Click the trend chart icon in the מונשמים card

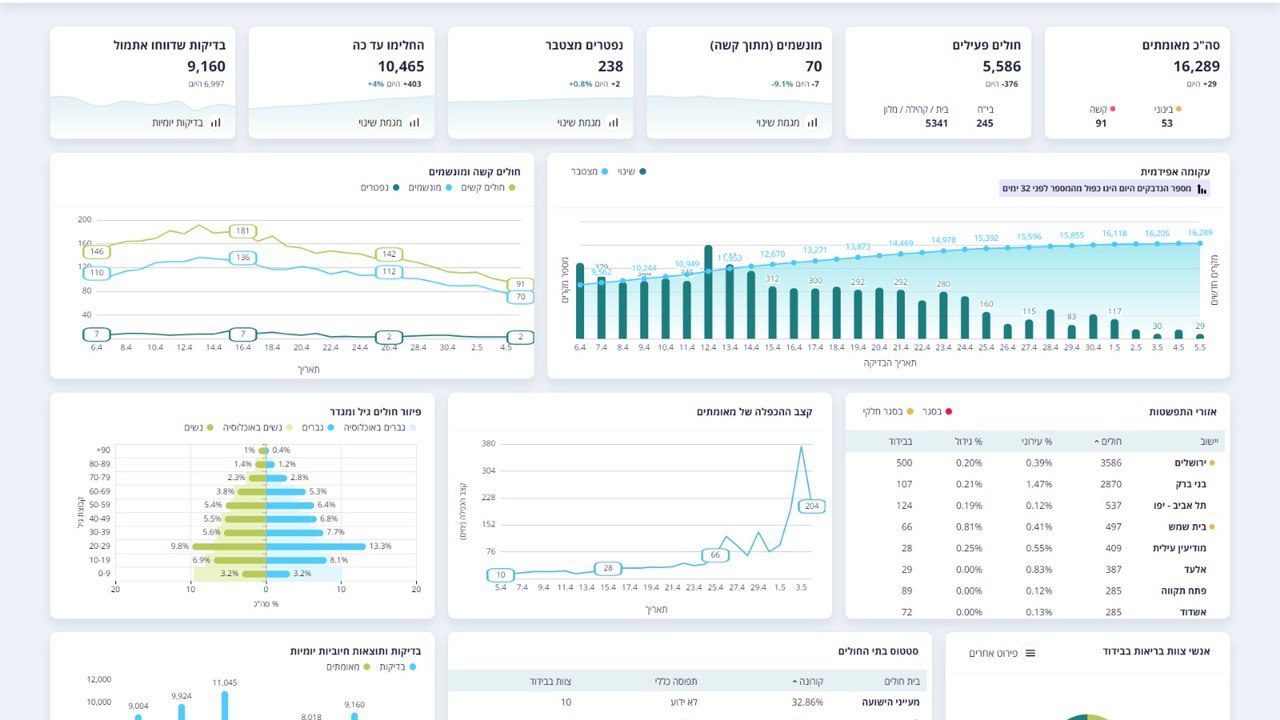point(813,123)
